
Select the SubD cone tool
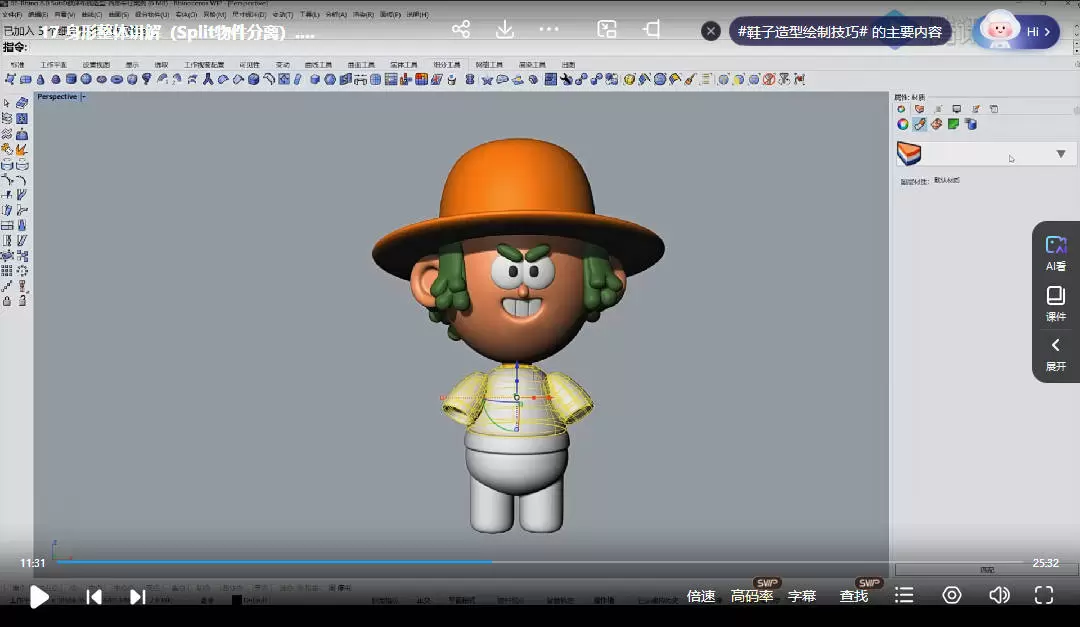(x=41, y=79)
